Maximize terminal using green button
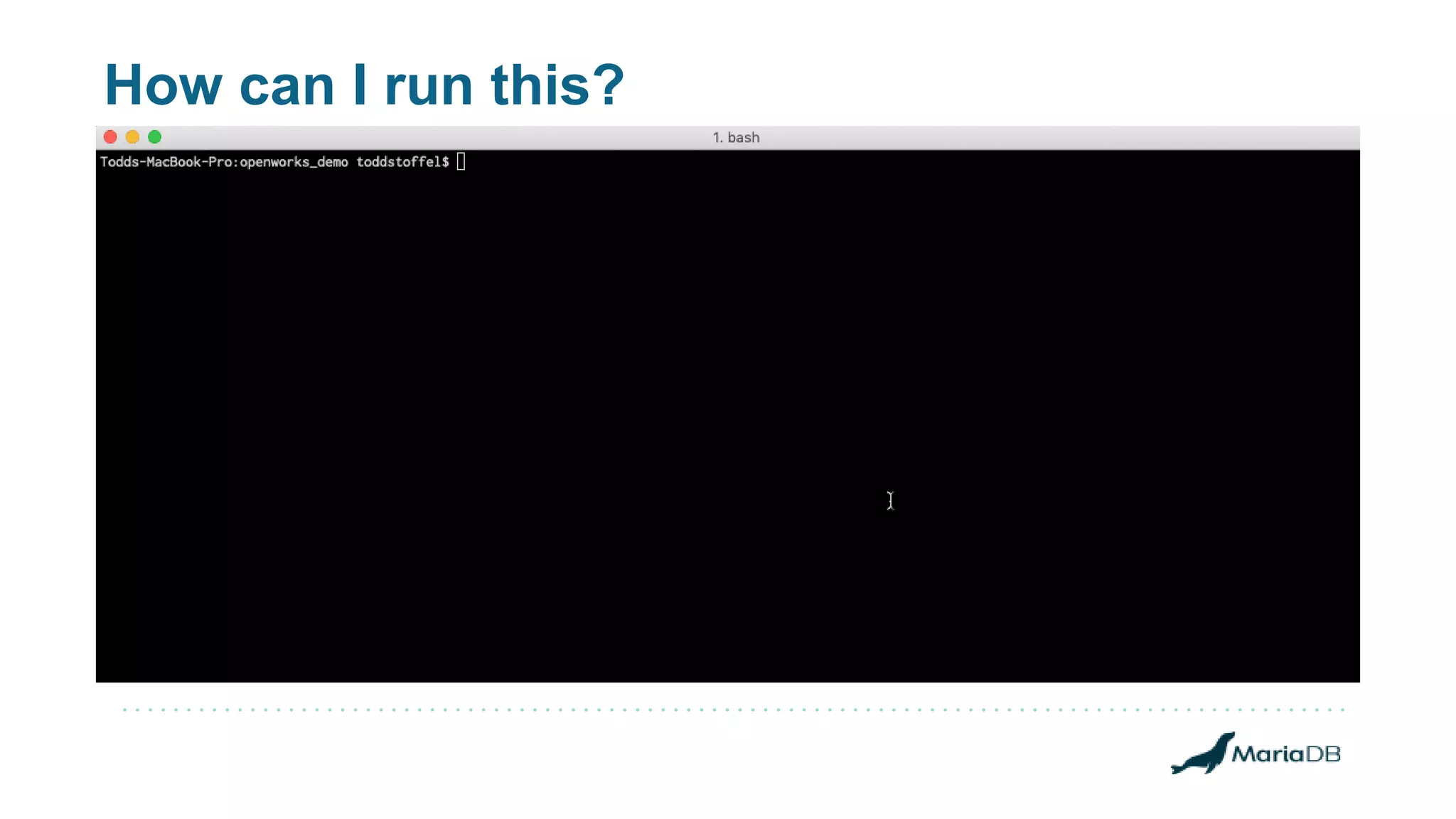The height and width of the screenshot is (819, 1456). (x=154, y=137)
